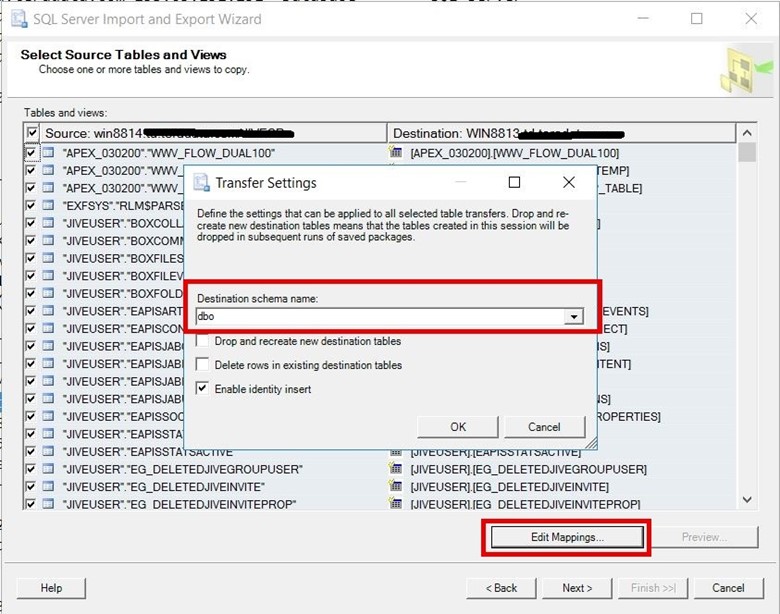This screenshot has height=614, width=780.
Task: Click the Preview button
Action: [704, 537]
